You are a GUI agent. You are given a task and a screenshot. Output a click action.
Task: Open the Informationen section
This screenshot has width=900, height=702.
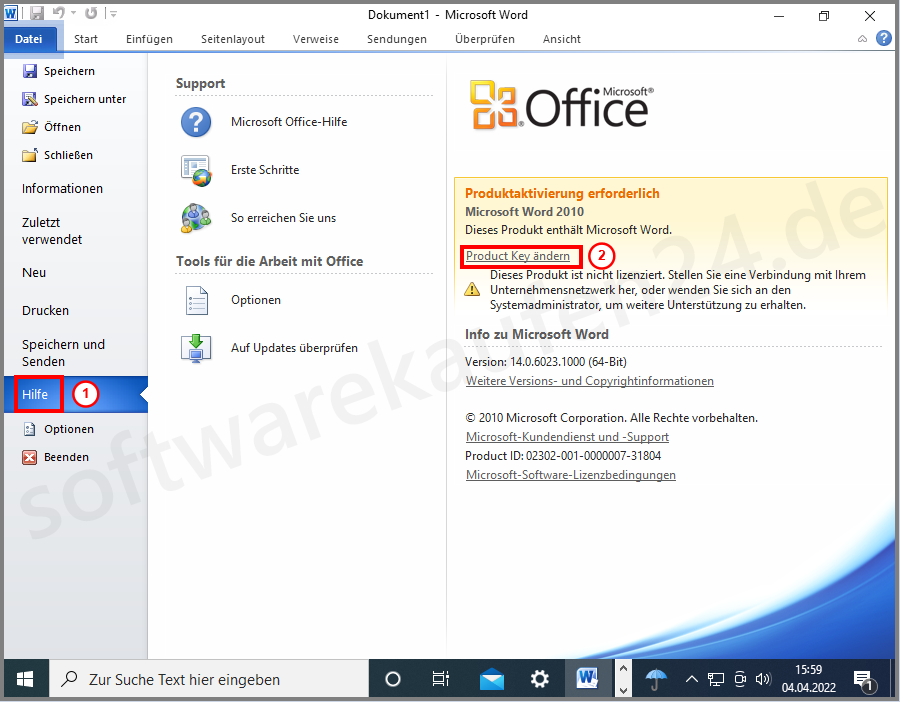(63, 188)
